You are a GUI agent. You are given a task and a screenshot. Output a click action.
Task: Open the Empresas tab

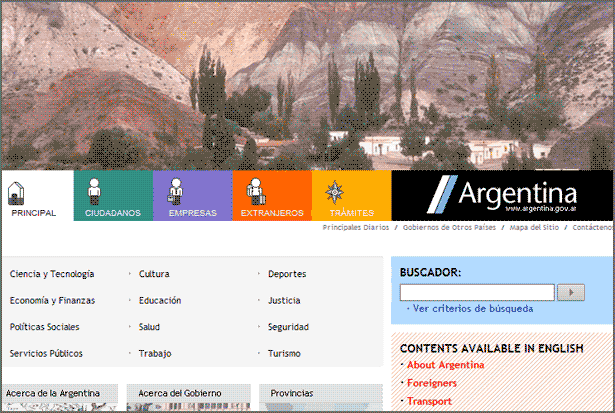tap(192, 213)
